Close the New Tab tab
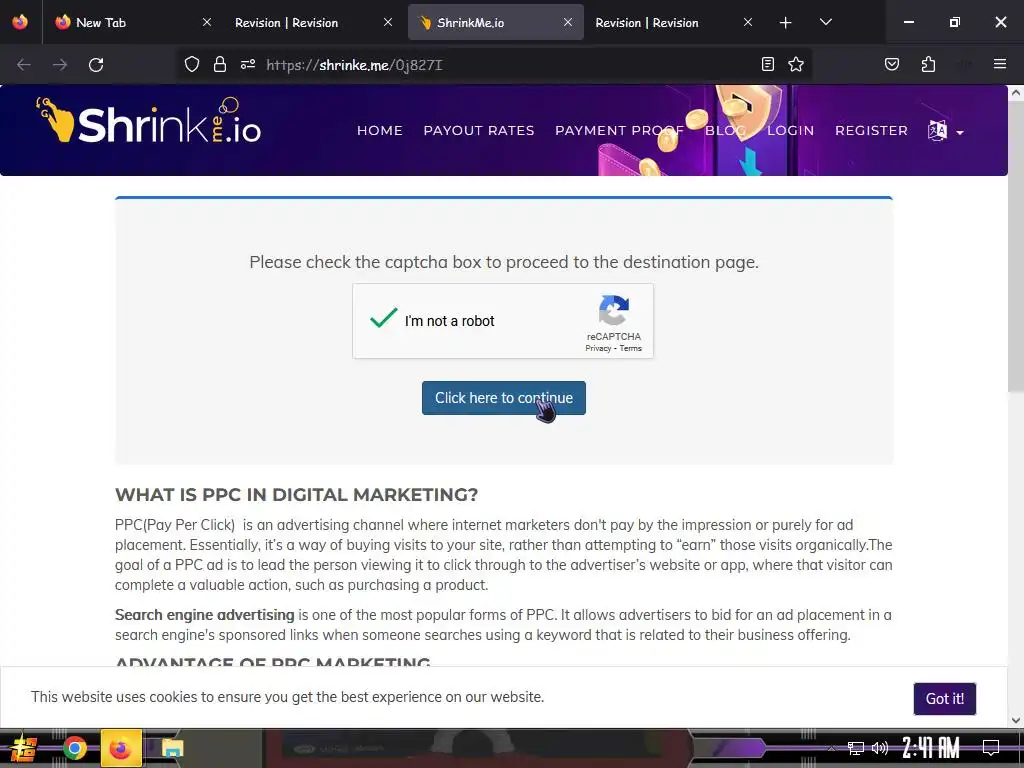This screenshot has height=768, width=1024. tap(206, 22)
